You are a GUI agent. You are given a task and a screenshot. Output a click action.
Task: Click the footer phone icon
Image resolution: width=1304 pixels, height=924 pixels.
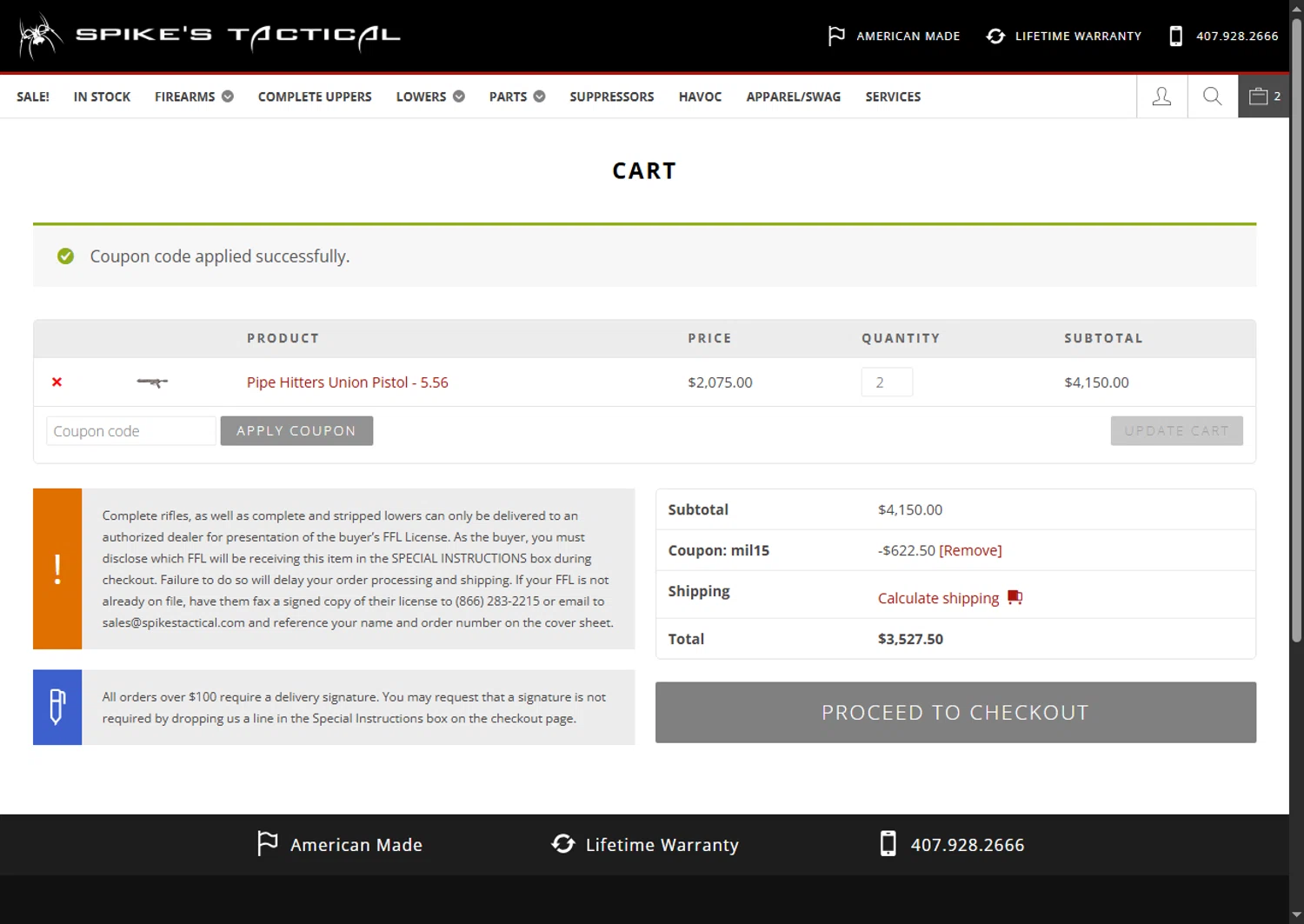[888, 843]
